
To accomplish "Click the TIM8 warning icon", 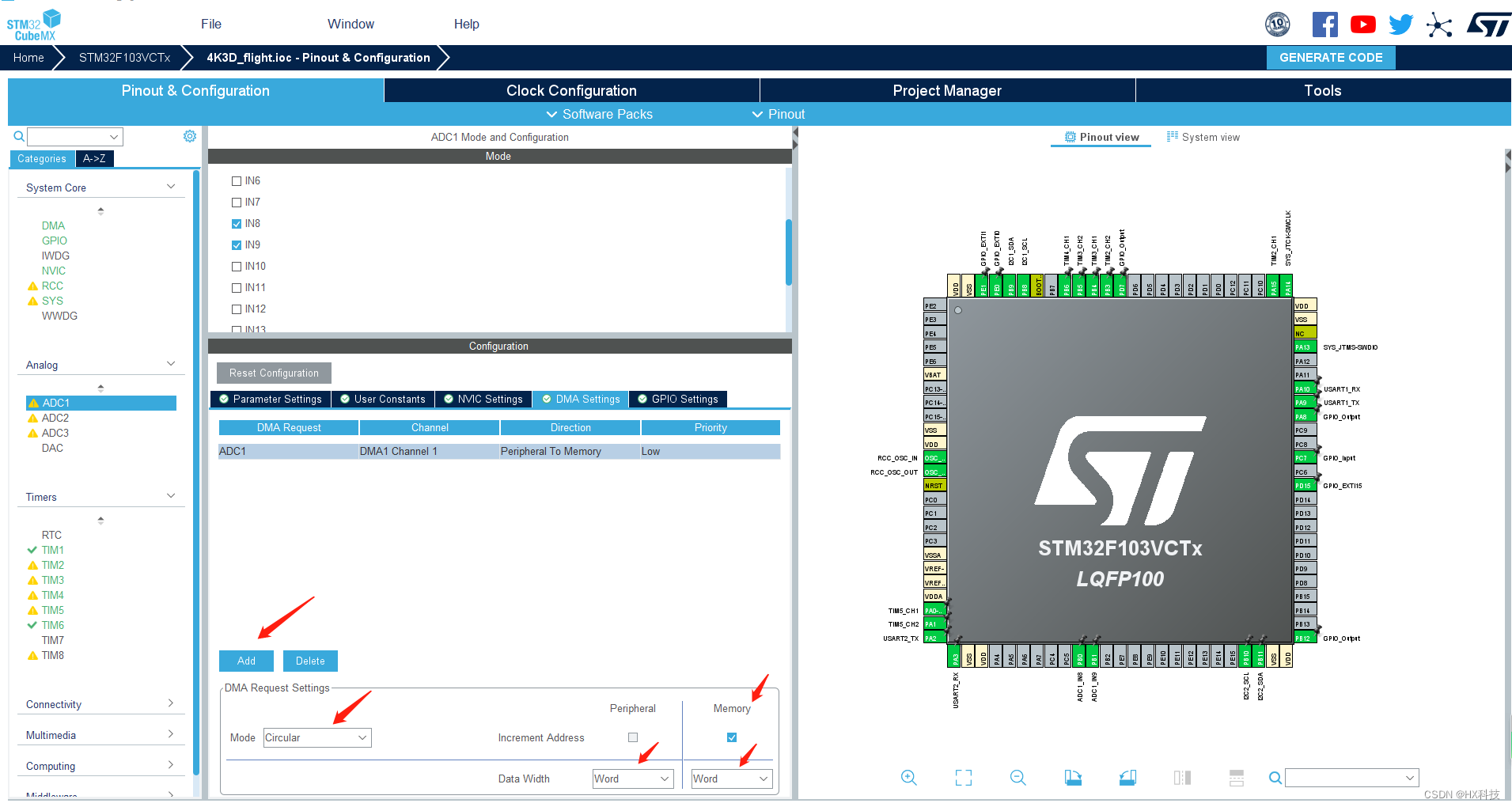I will point(32,656).
